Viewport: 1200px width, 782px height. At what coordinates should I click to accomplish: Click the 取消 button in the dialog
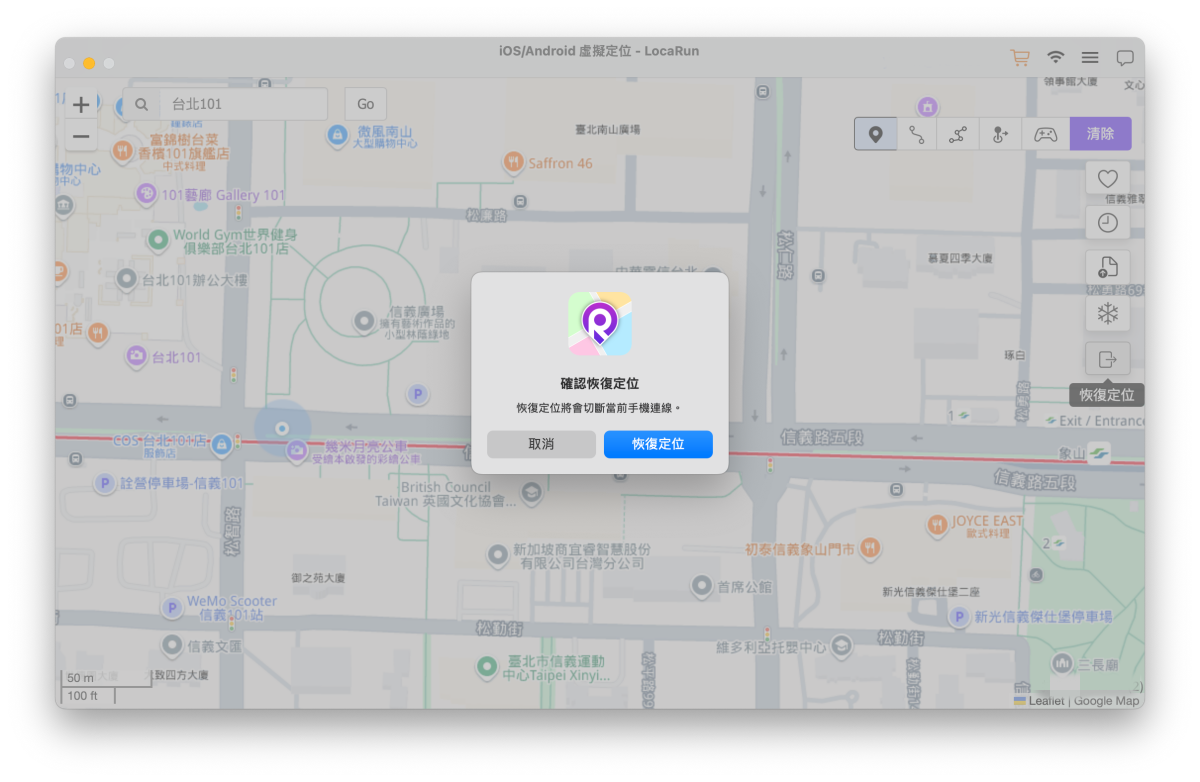point(541,444)
